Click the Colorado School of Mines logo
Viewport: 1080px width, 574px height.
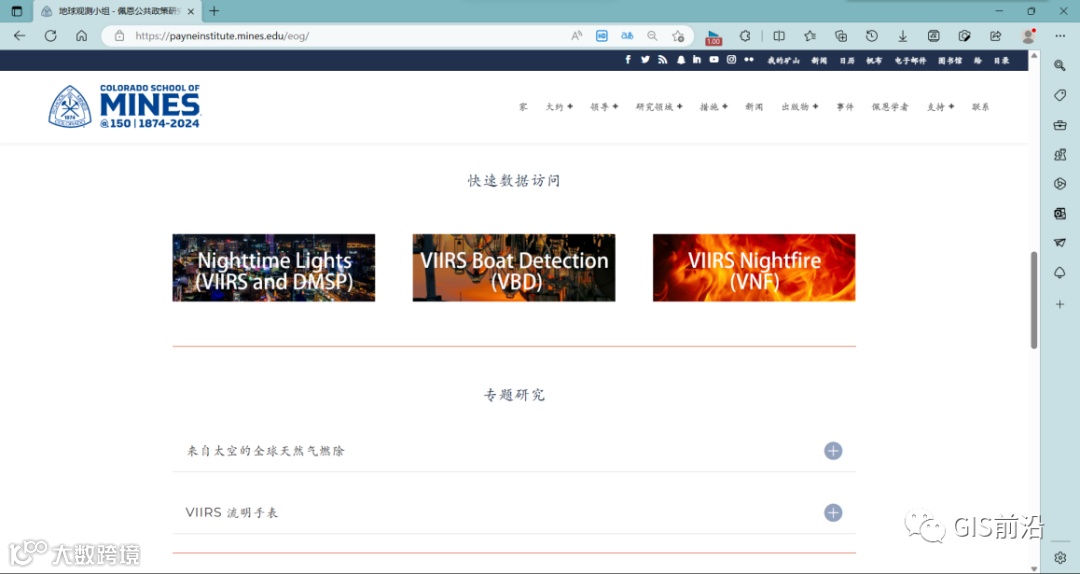[x=124, y=106]
